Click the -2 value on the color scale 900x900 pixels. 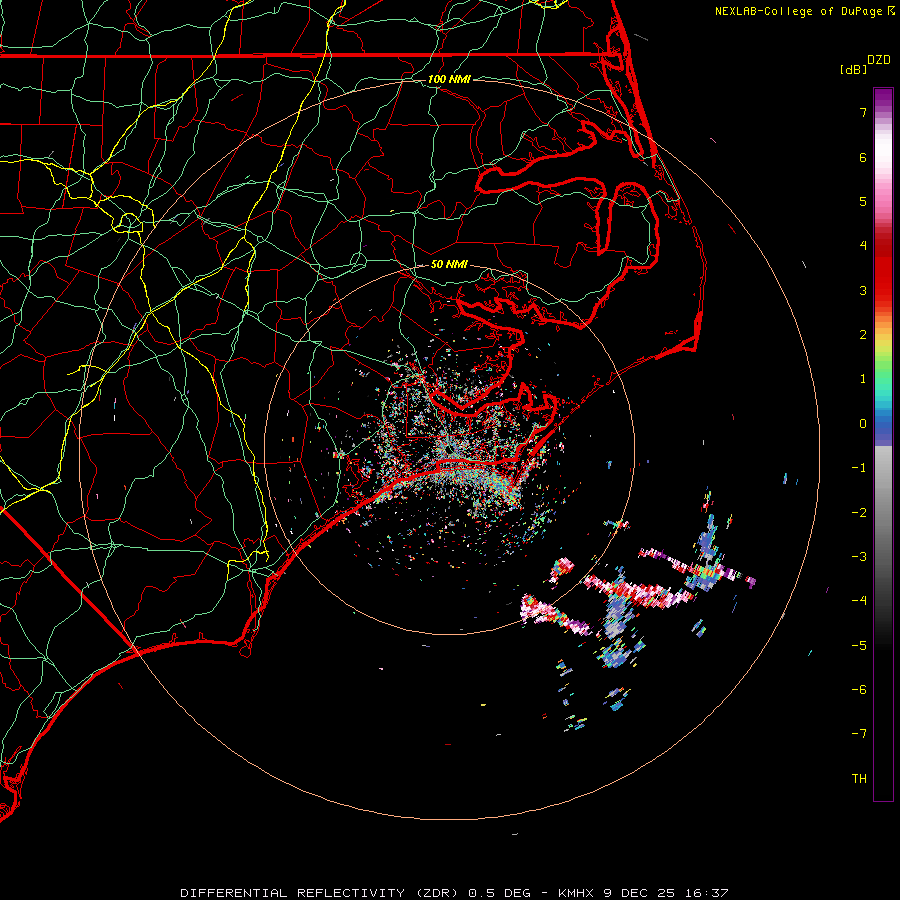click(x=859, y=513)
